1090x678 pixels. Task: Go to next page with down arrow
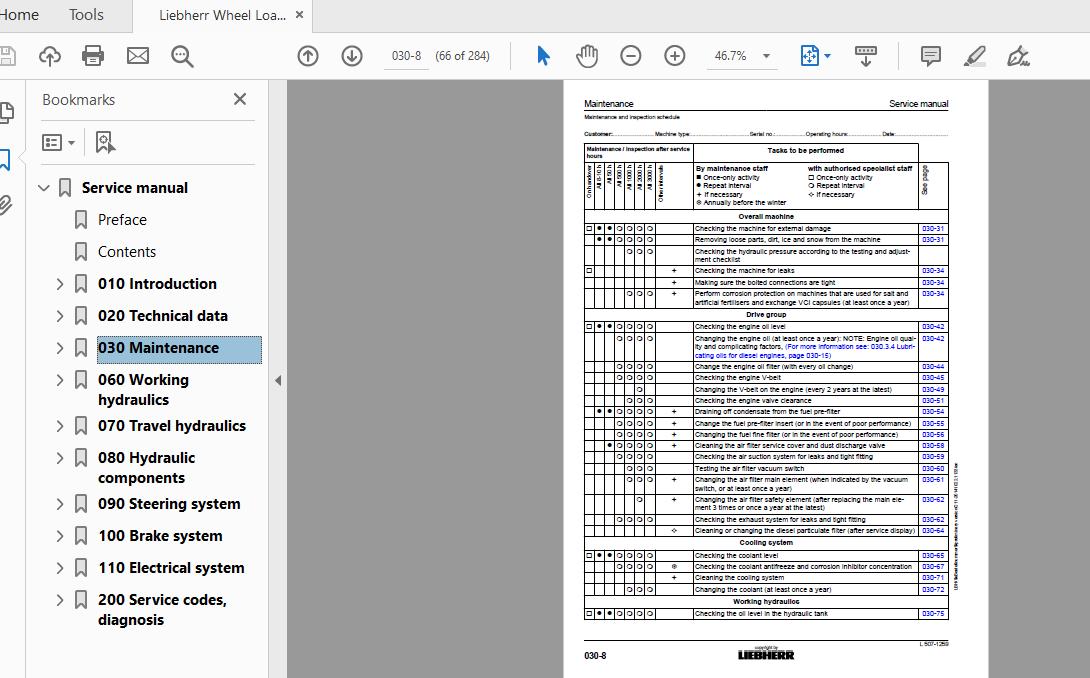[351, 56]
